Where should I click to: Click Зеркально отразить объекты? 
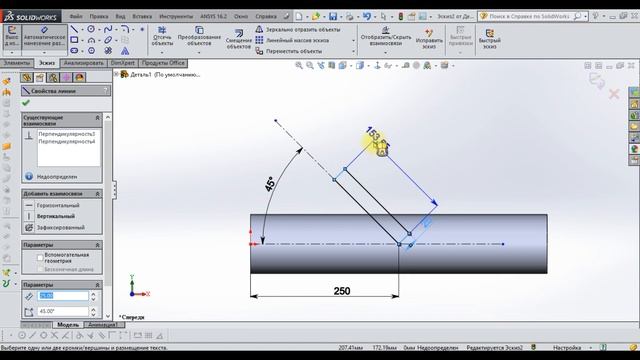(x=298, y=29)
